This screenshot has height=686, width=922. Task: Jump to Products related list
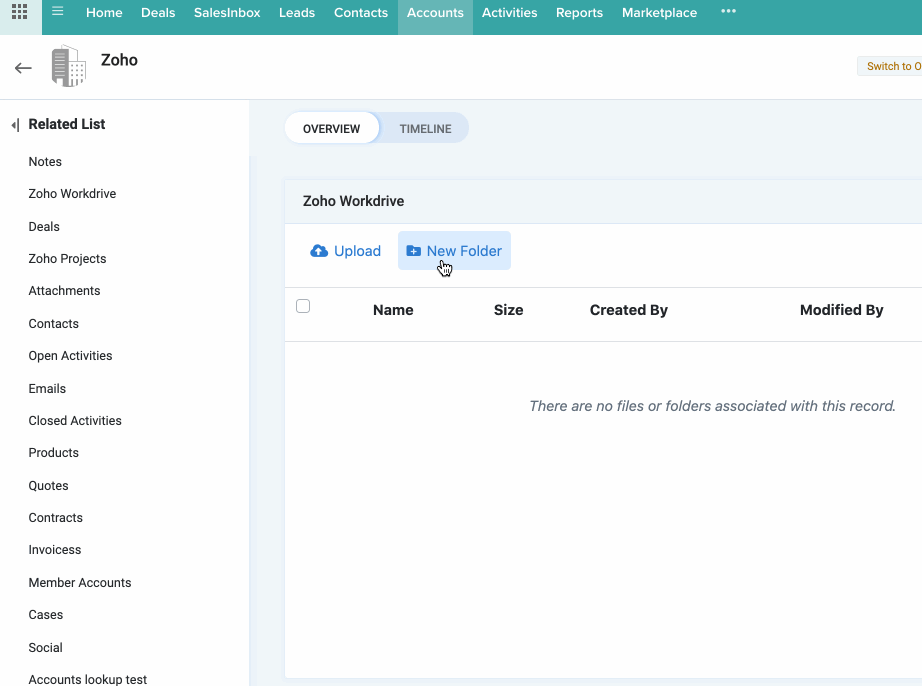click(x=54, y=453)
